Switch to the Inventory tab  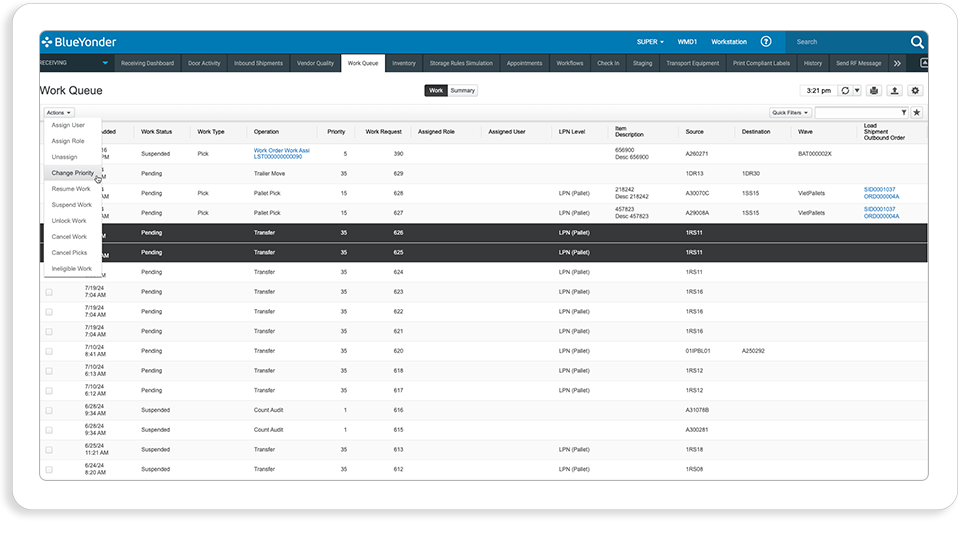click(403, 63)
